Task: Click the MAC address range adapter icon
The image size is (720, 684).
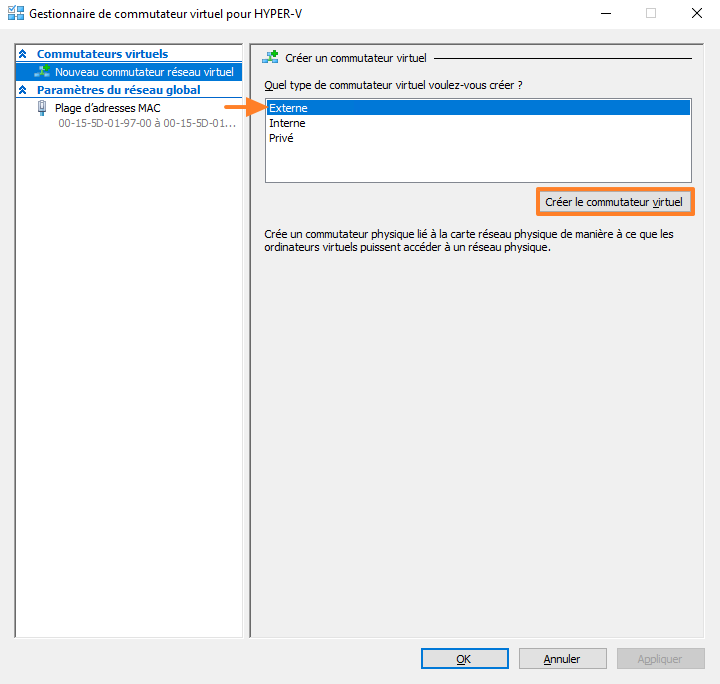Action: [42, 108]
